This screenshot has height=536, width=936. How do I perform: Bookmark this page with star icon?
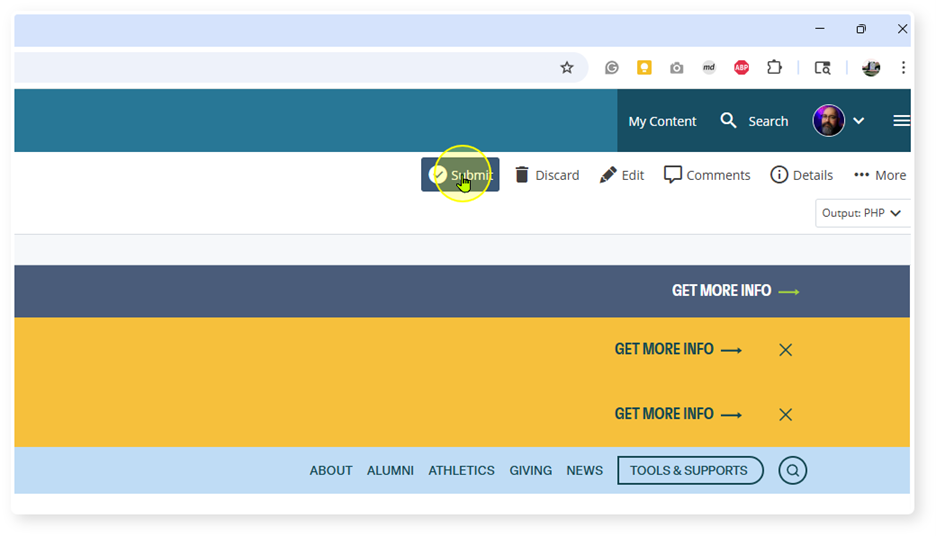(x=567, y=68)
